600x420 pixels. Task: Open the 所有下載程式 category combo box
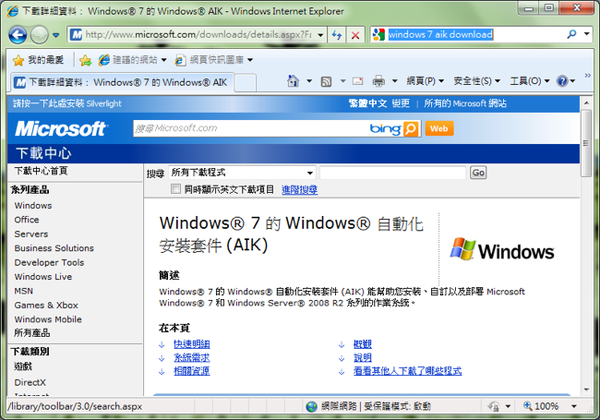pyautogui.click(x=242, y=173)
